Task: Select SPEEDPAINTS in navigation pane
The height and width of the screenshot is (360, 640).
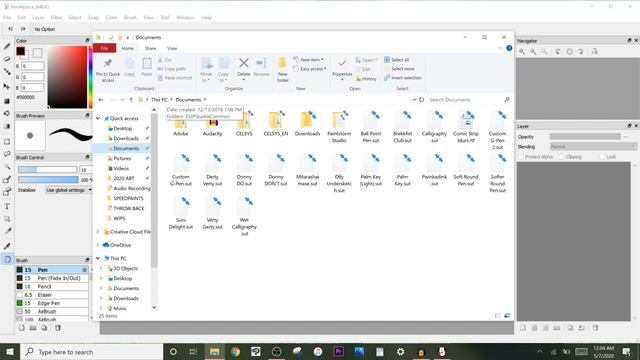Action: coord(128,198)
